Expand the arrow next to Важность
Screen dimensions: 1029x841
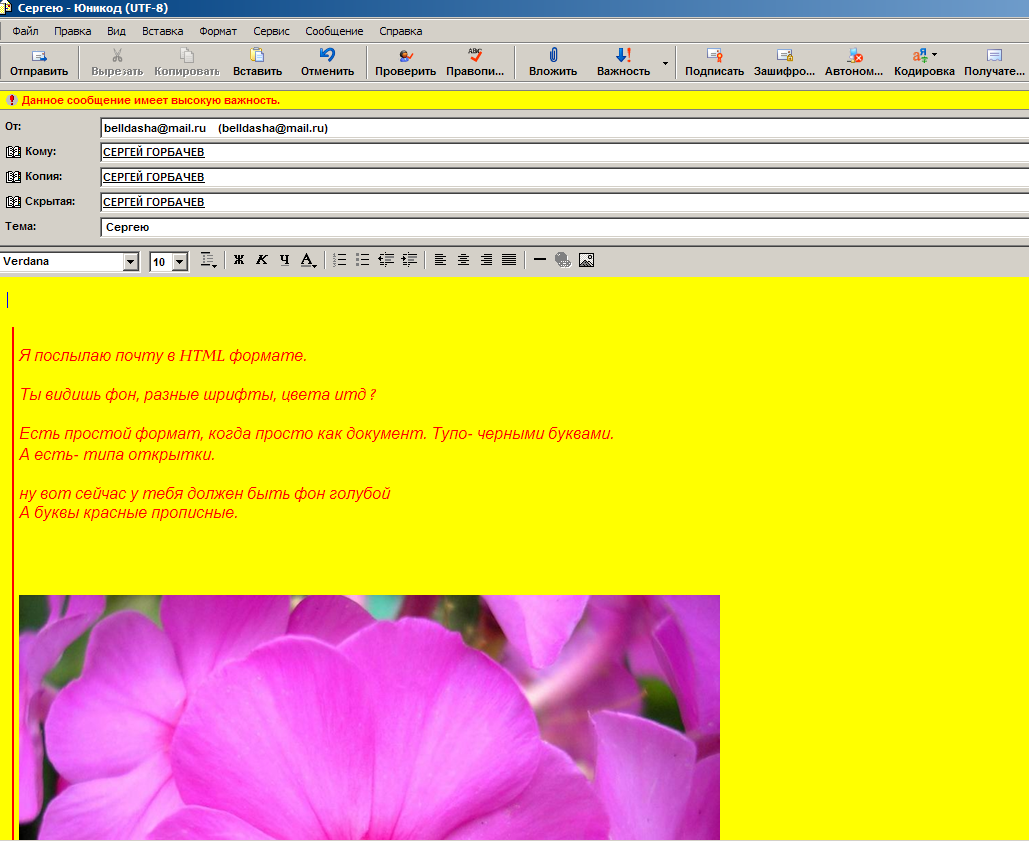(665, 63)
